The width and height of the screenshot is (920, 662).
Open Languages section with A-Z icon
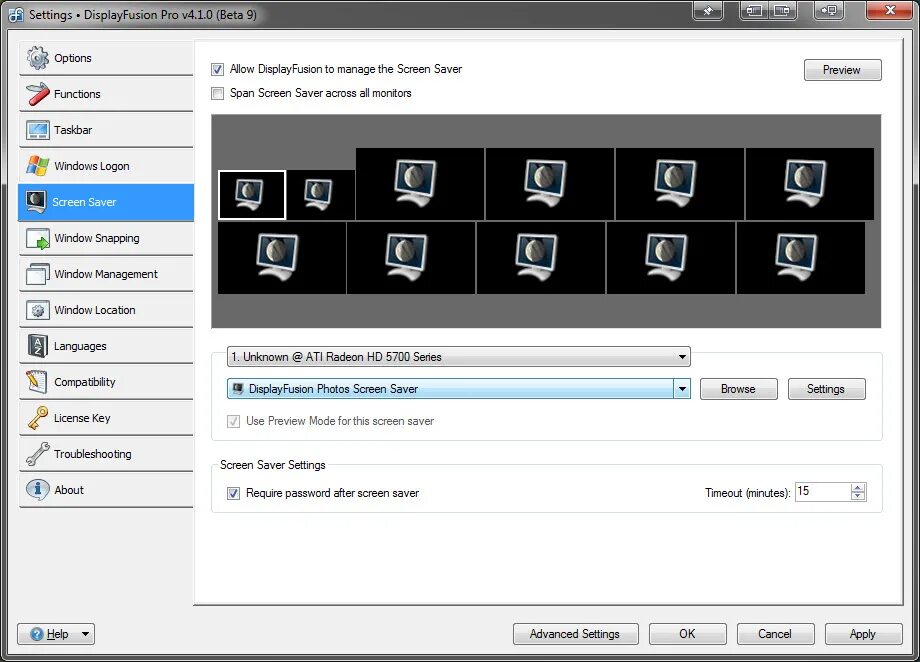click(106, 346)
